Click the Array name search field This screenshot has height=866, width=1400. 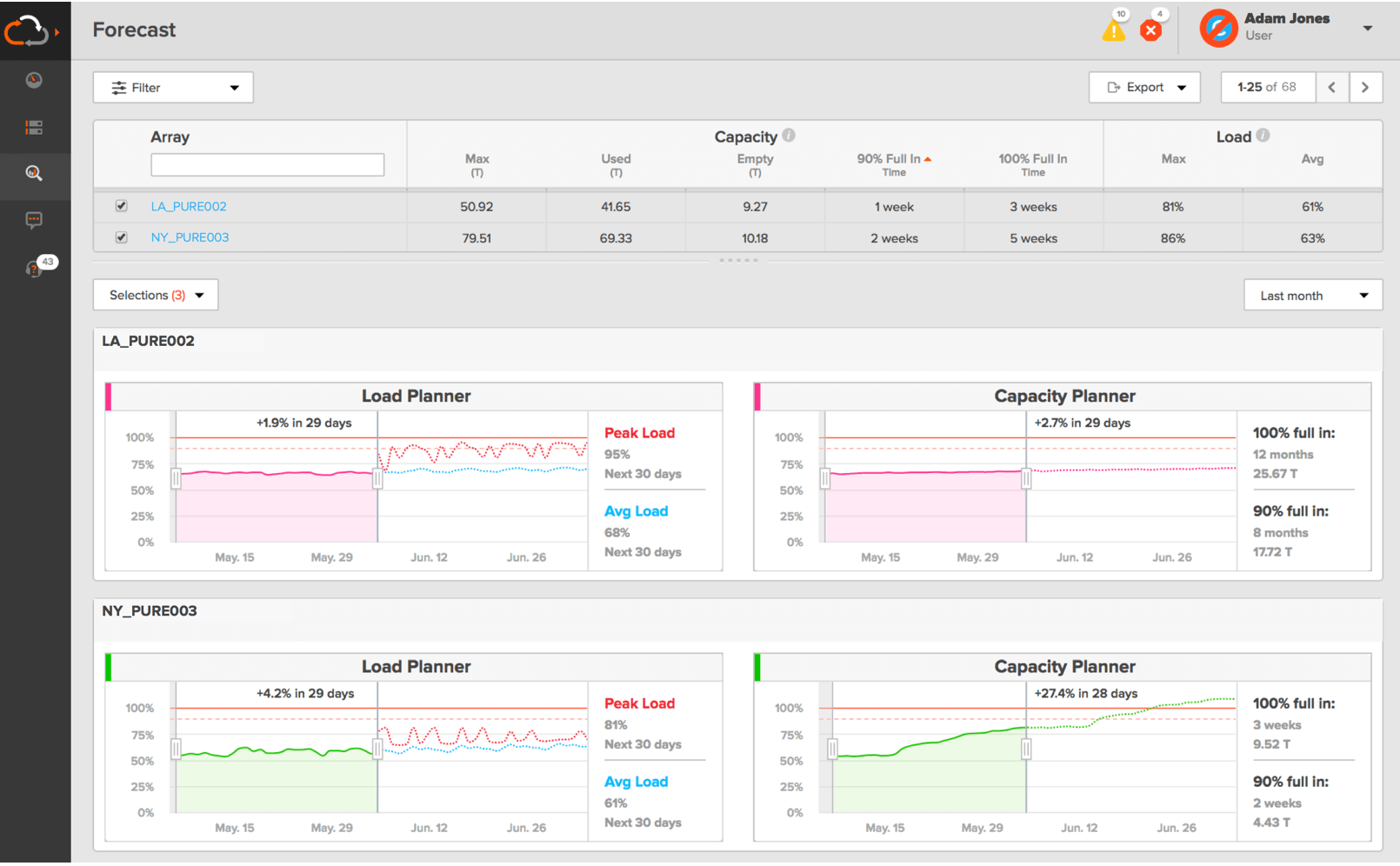(267, 165)
